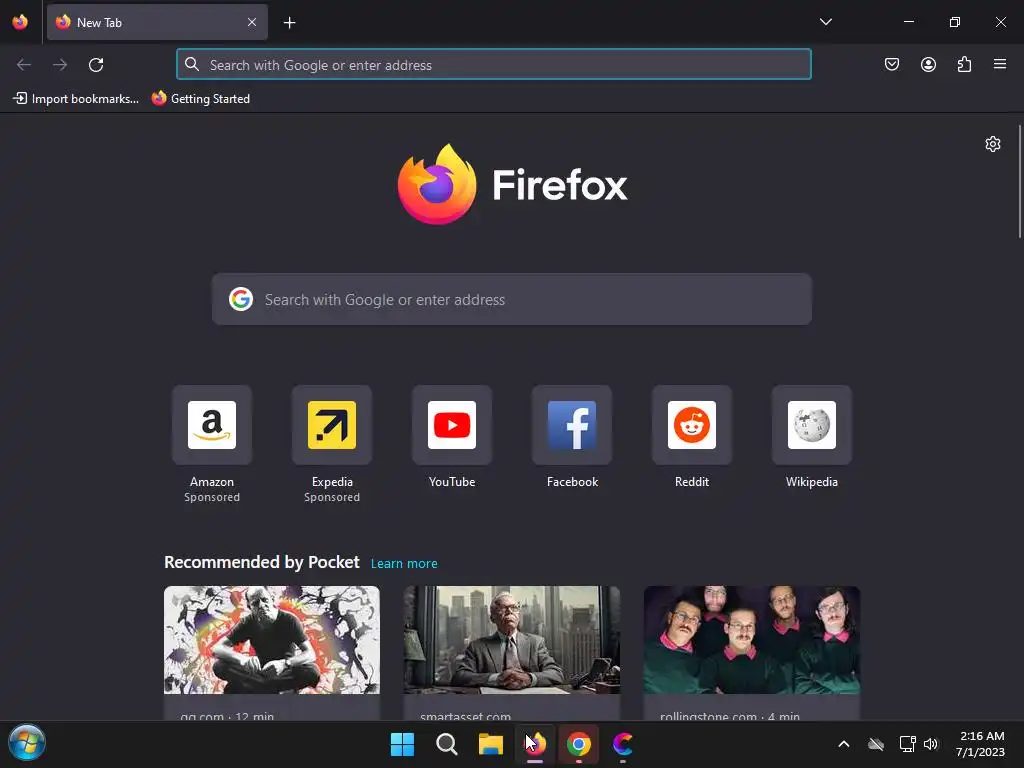
Task: Show hidden system tray icons chevron
Action: point(844,744)
